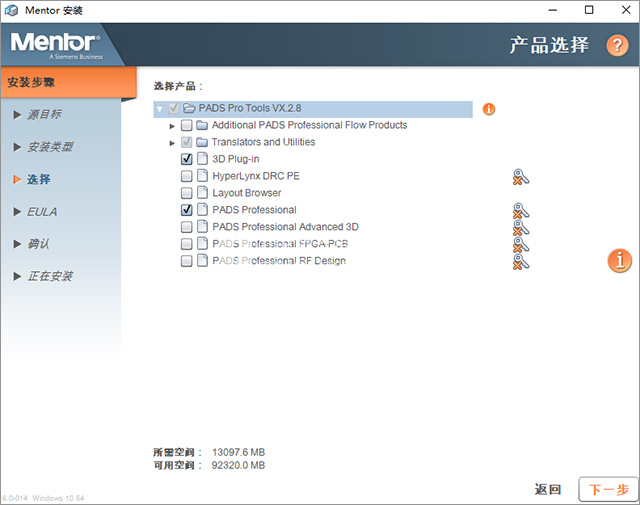The image size is (640, 505).
Task: Click license key icon for PADS Professional RF Design
Action: pos(520,262)
